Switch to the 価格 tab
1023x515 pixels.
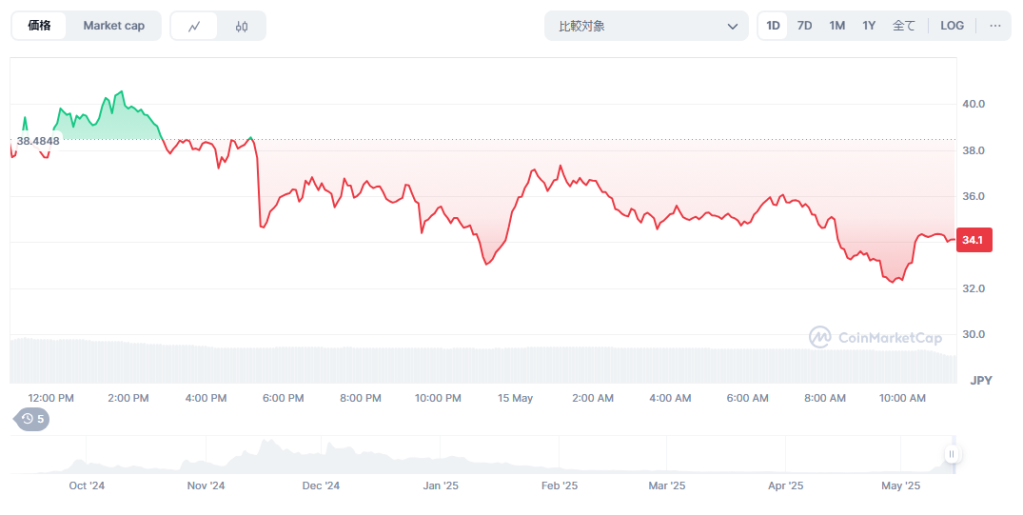click(x=40, y=26)
